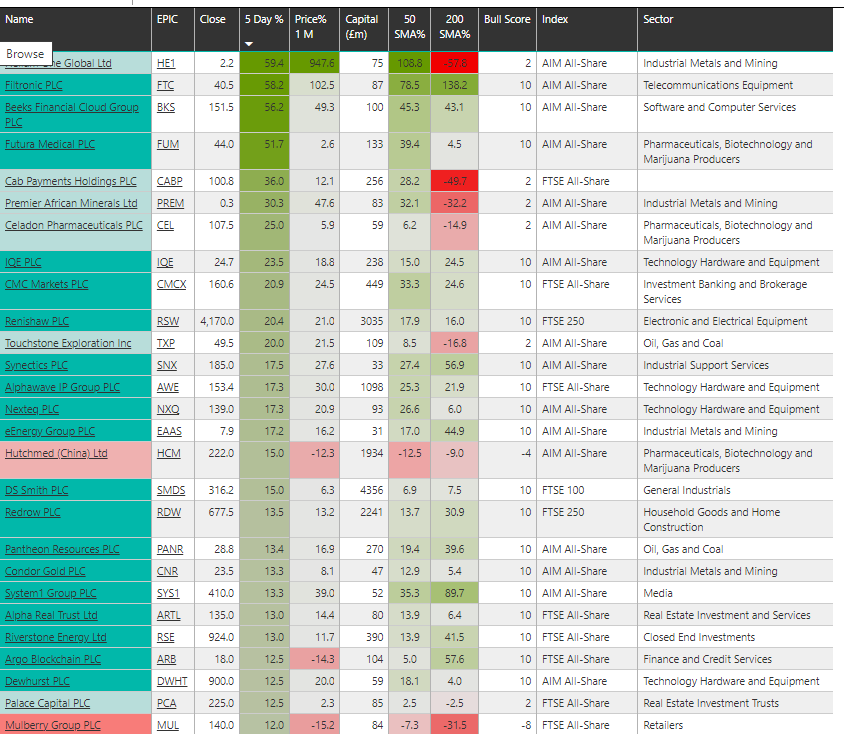Open Cab Payments Holdings PLC link
Viewport: 844px width, 734px height.
pyautogui.click(x=71, y=181)
